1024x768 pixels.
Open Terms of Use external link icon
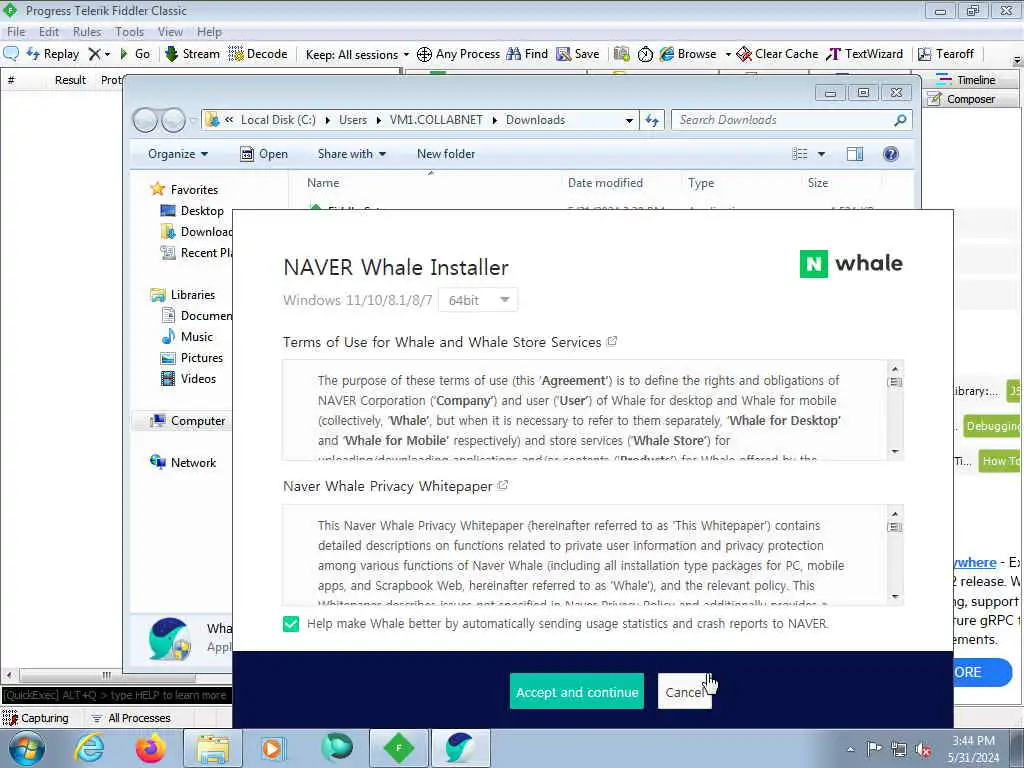click(x=612, y=342)
